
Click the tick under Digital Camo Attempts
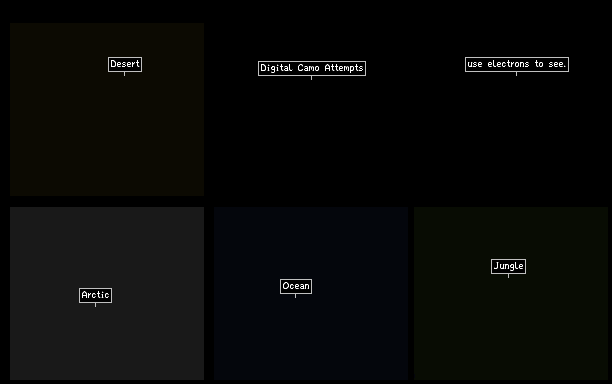[x=311, y=78]
